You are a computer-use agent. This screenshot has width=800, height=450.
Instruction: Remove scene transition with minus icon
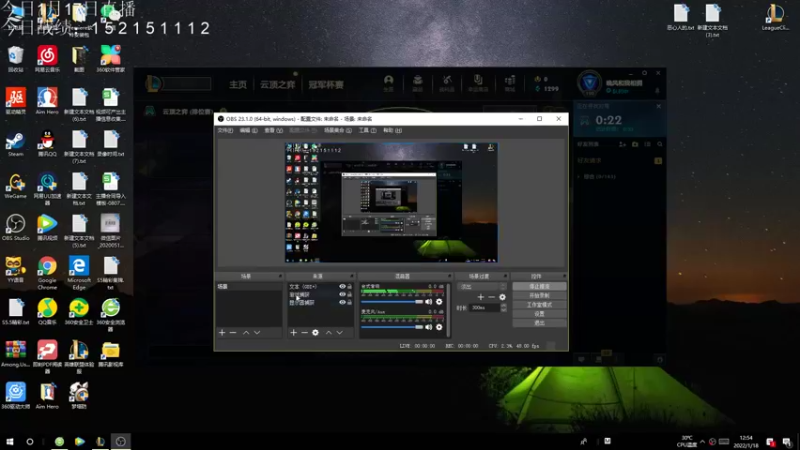[491, 297]
